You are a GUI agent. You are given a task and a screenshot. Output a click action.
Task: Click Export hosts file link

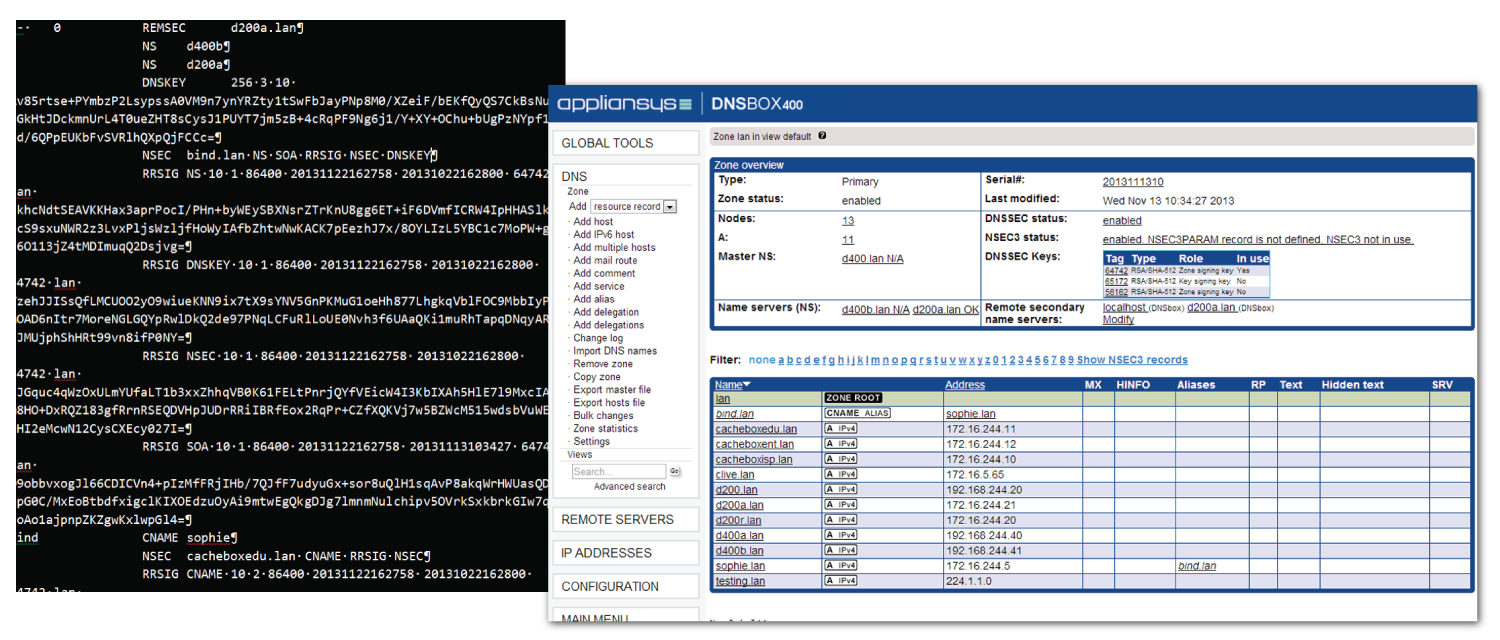(609, 404)
